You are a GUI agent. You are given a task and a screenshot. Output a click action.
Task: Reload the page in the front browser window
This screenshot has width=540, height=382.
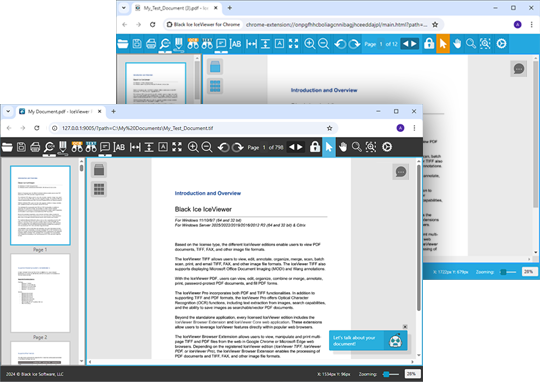click(37, 128)
